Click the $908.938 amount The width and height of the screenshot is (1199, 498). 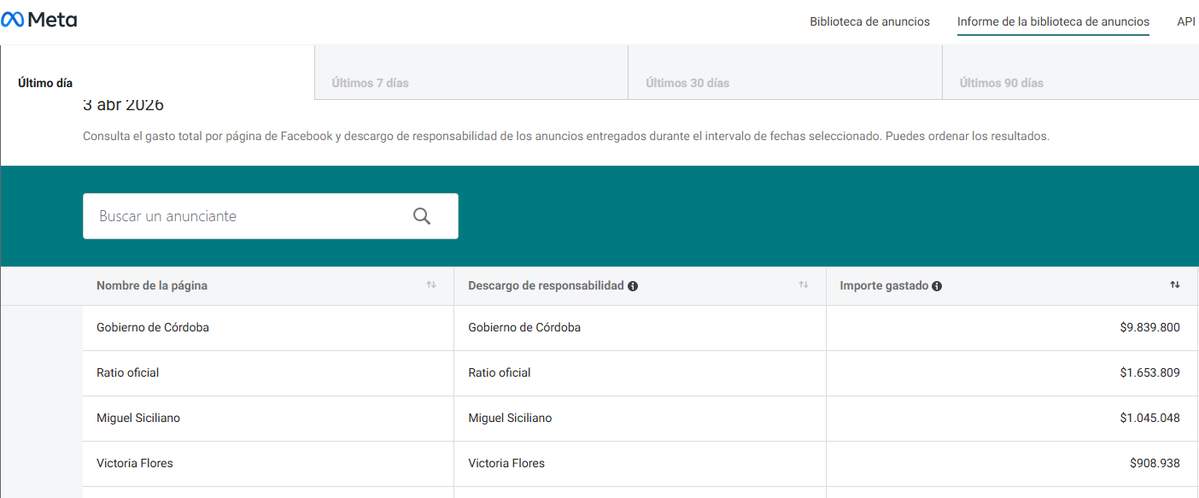1155,463
